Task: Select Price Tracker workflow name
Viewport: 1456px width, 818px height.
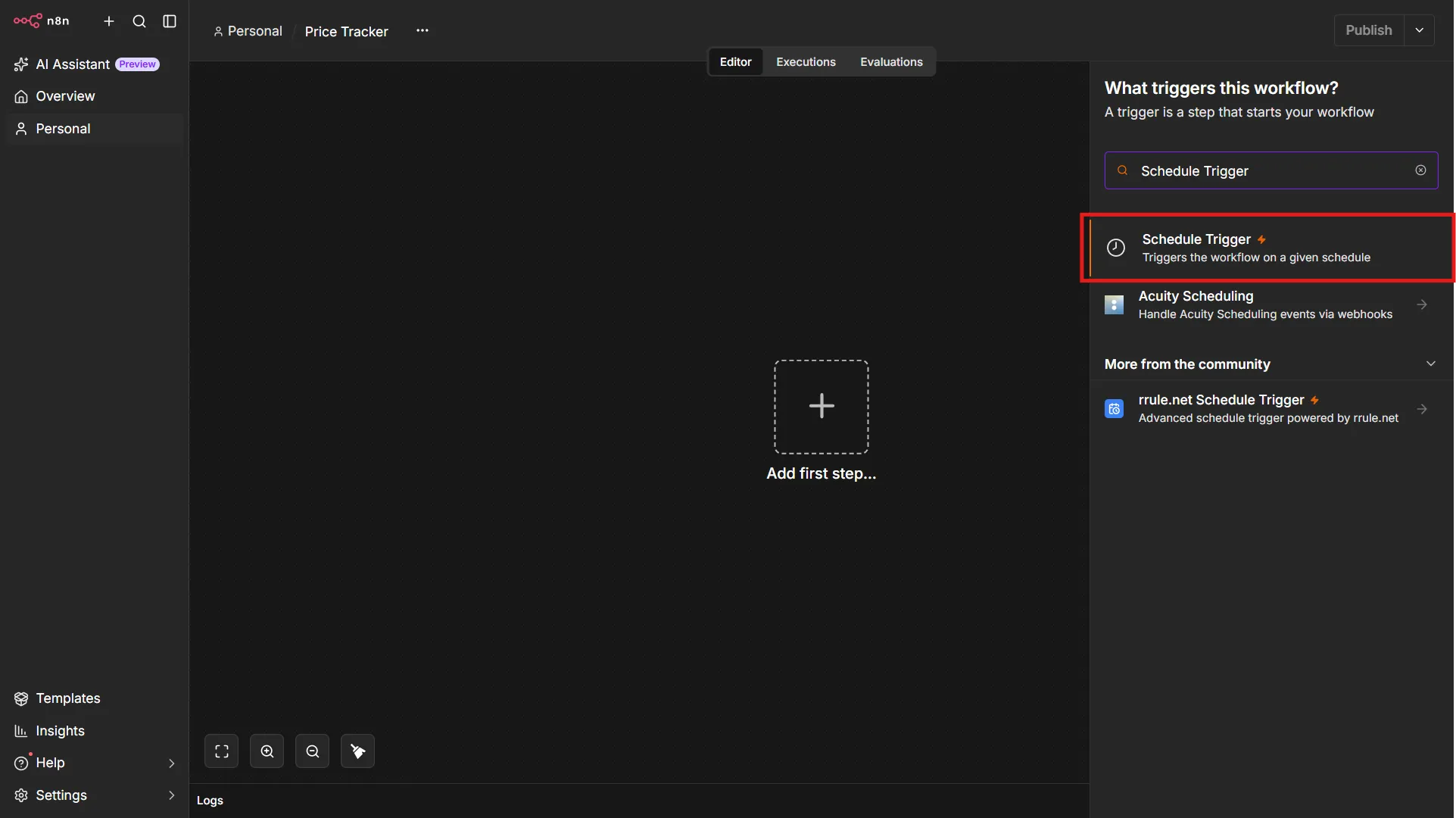Action: [x=346, y=31]
